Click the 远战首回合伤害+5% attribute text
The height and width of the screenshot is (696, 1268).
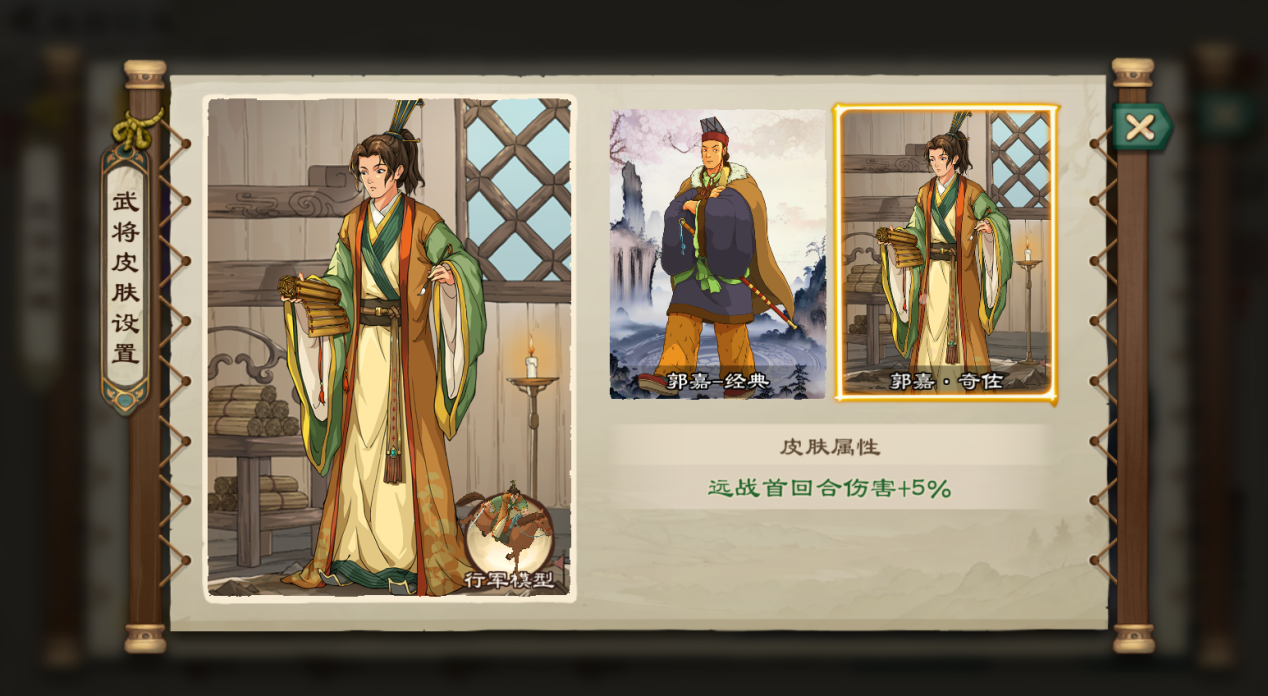click(x=830, y=488)
